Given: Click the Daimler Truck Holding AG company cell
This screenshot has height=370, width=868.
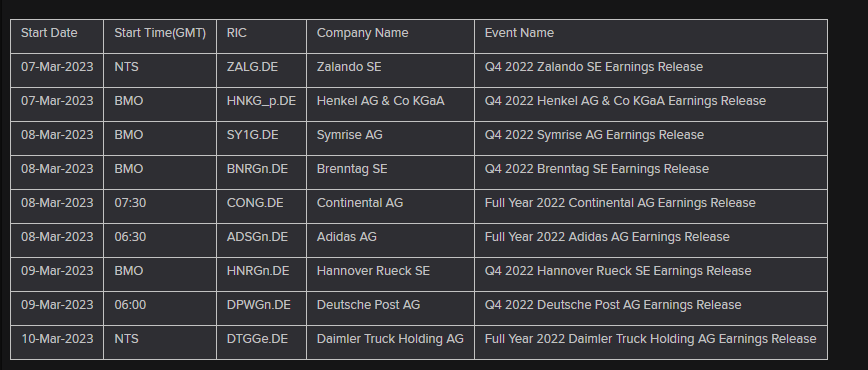Looking at the screenshot, I should click(390, 342).
